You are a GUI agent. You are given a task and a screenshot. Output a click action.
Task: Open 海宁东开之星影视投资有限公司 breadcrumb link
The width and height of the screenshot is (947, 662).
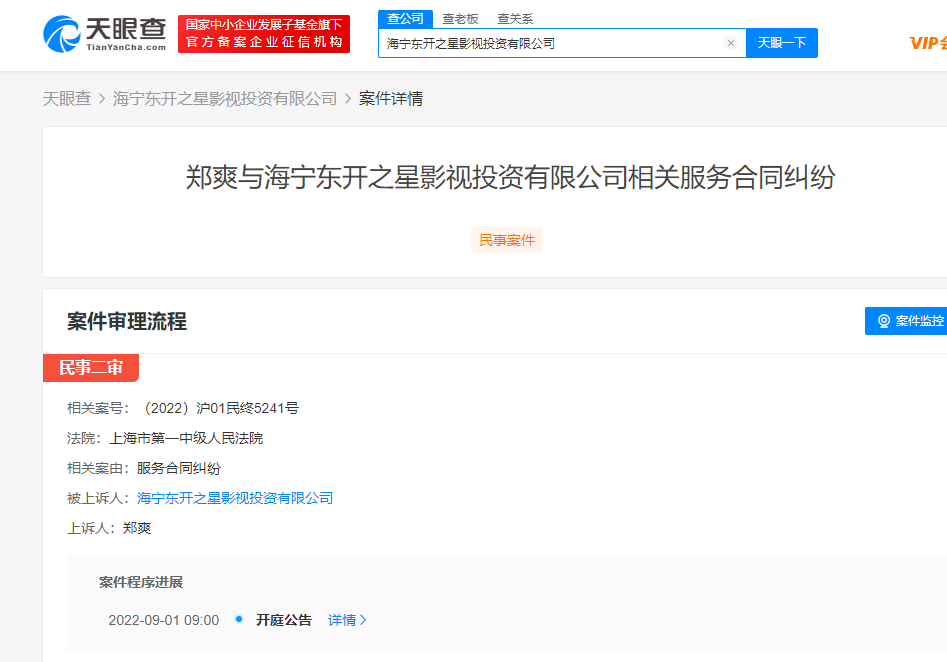coord(225,98)
